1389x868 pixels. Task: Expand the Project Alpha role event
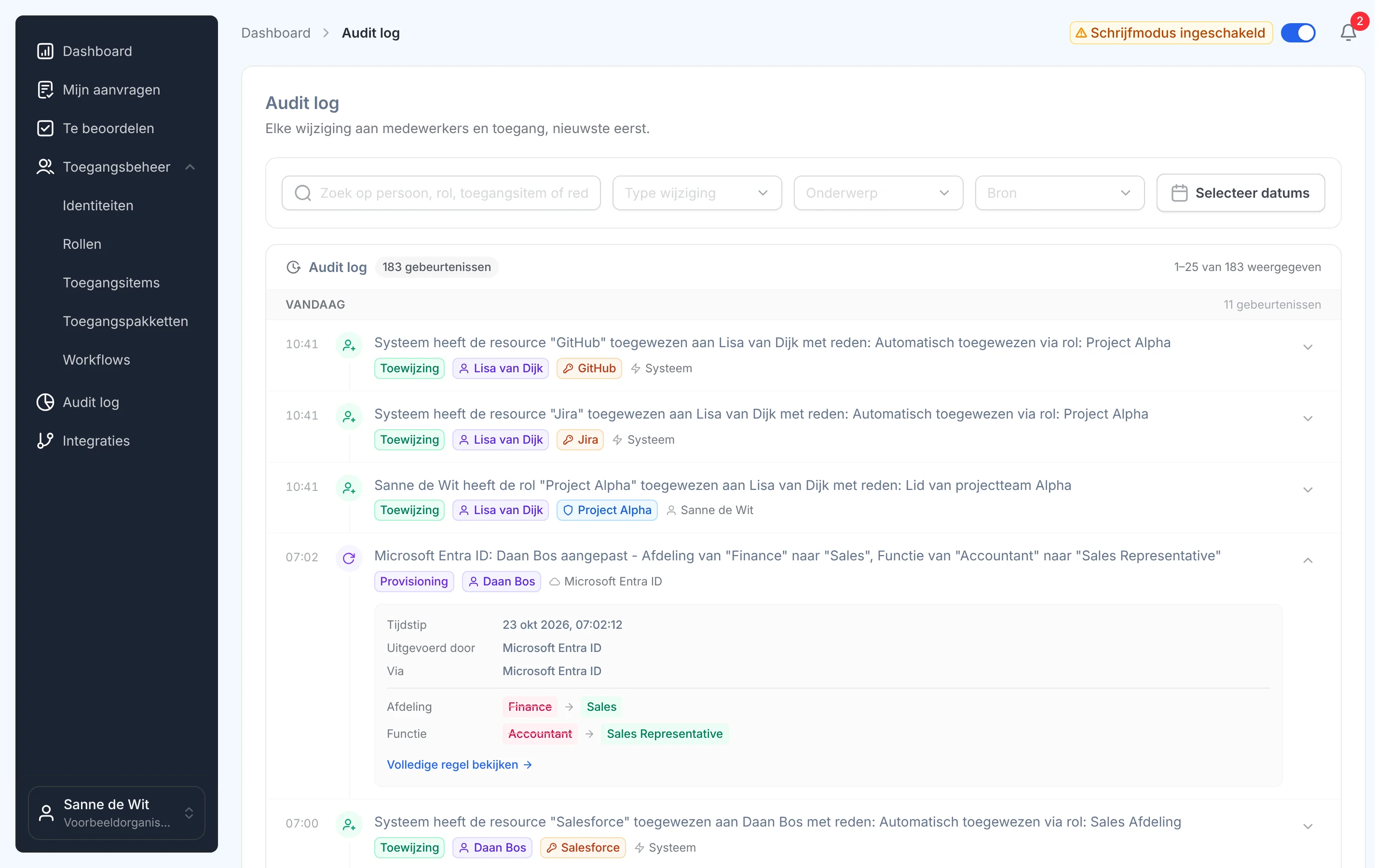1307,489
